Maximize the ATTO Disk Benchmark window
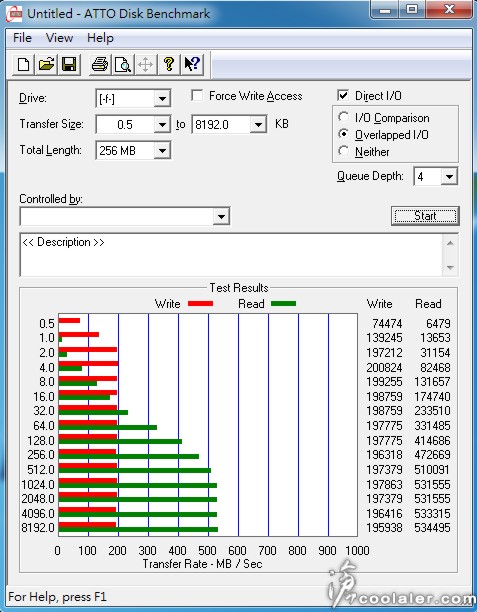Viewport: 477px width, 612px height. (x=412, y=9)
